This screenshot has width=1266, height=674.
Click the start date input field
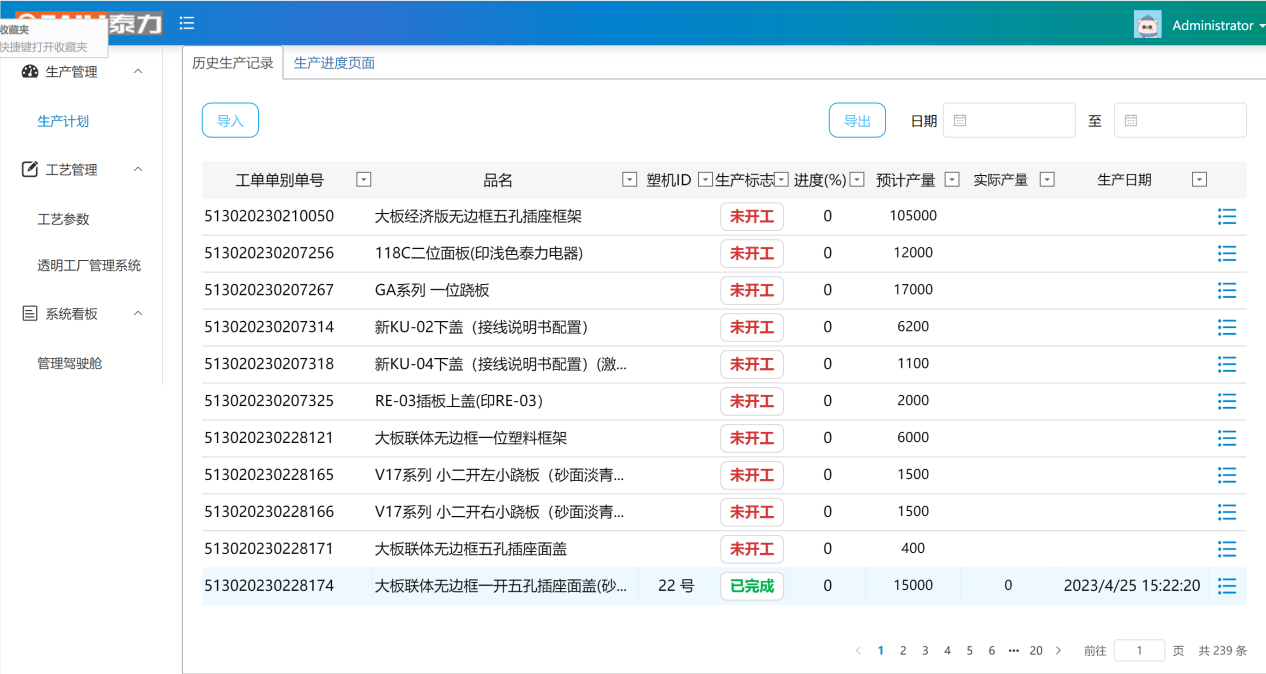coord(1009,120)
